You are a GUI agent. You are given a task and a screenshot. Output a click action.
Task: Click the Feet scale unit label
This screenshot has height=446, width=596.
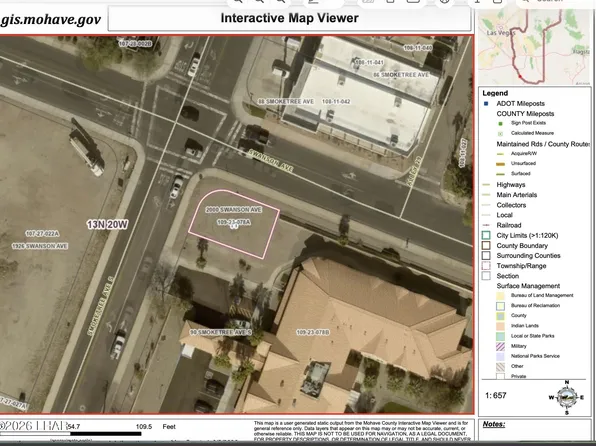tap(169, 427)
